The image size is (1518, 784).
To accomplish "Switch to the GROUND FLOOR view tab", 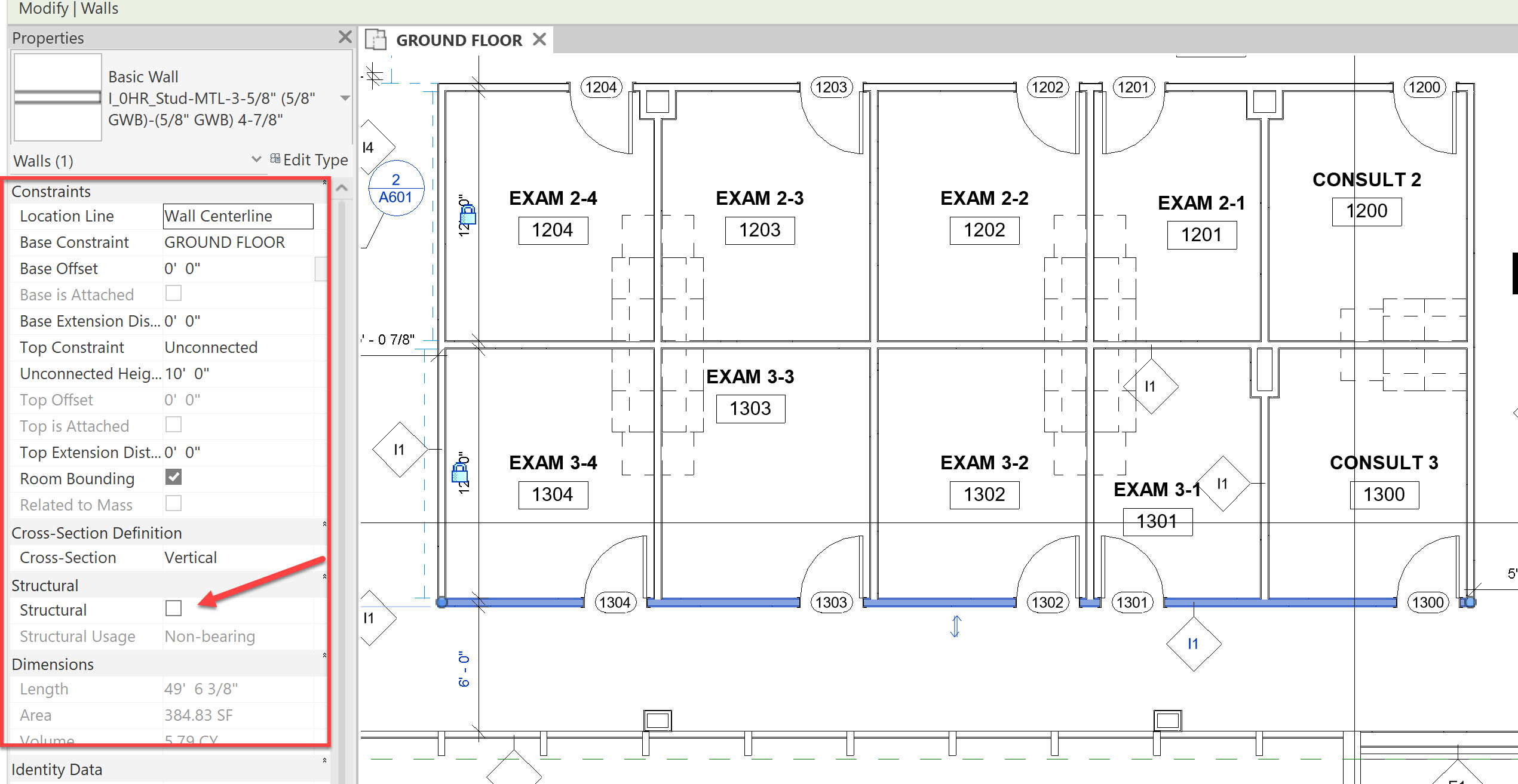I will [458, 40].
